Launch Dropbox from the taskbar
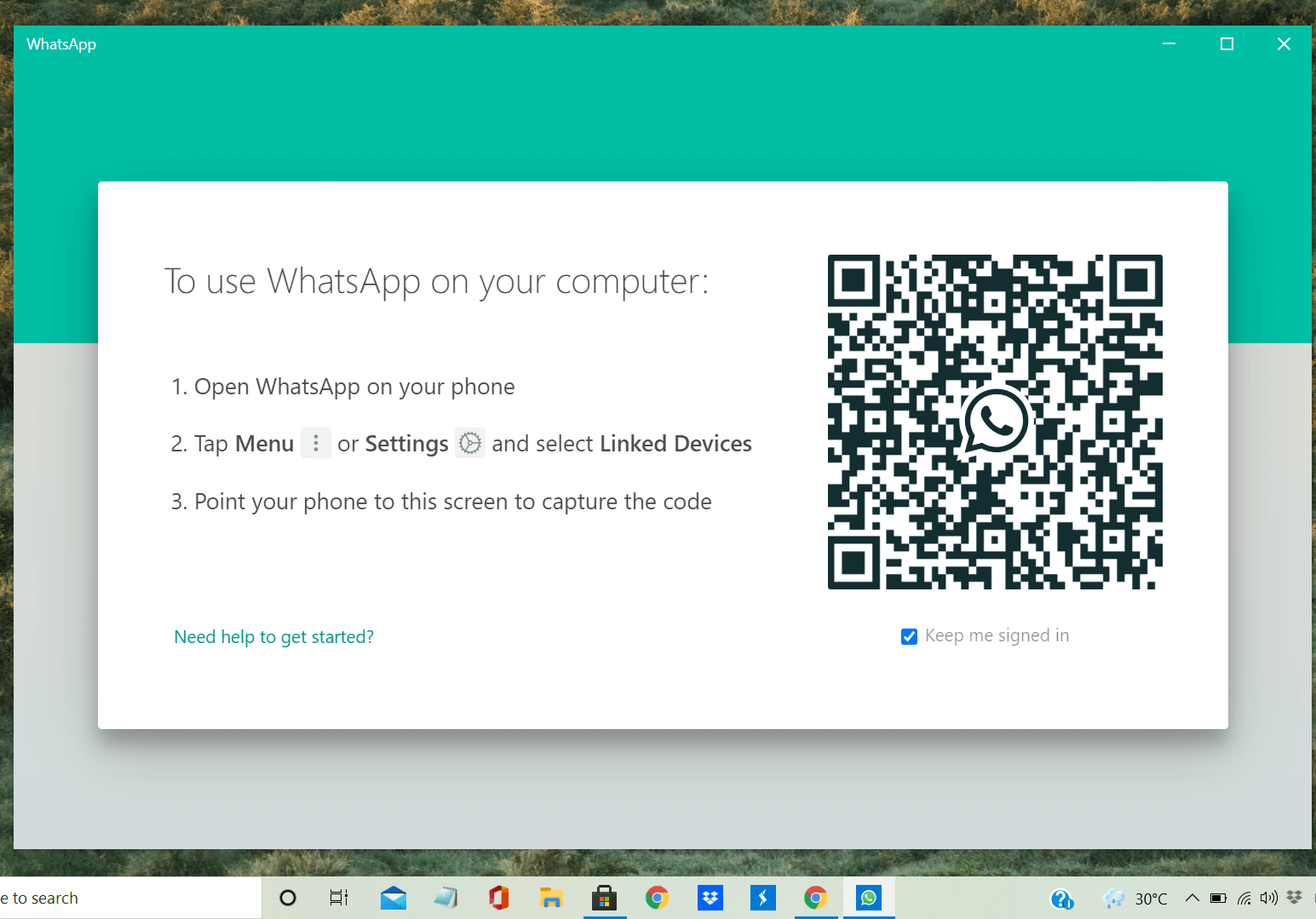Screen dimensions: 1316x919 coord(710,898)
